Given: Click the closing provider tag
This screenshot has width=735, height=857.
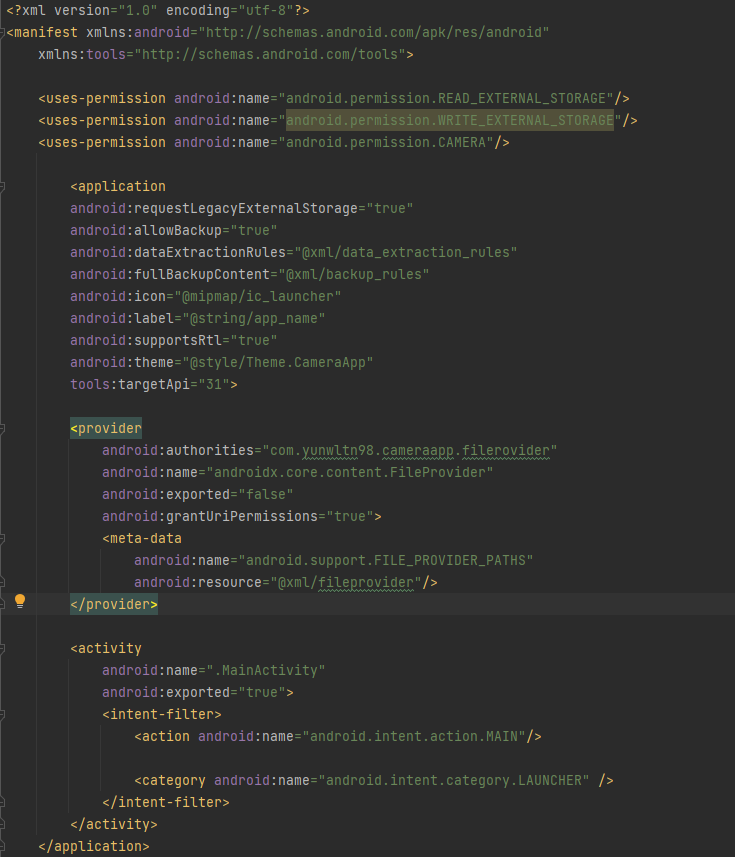Looking at the screenshot, I should coord(114,604).
